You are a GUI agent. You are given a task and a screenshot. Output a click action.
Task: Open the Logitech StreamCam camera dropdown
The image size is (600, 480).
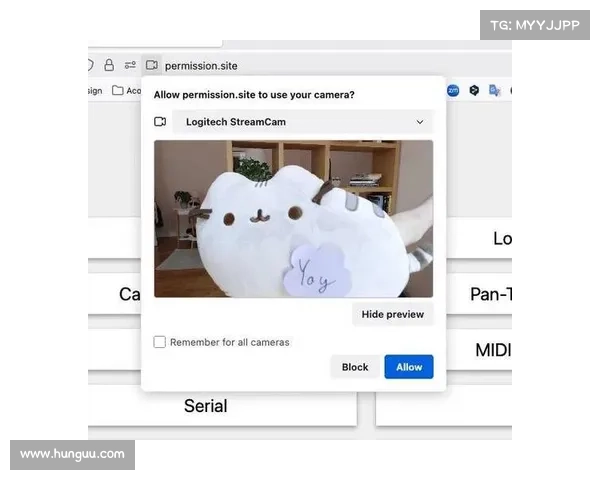pos(302,122)
